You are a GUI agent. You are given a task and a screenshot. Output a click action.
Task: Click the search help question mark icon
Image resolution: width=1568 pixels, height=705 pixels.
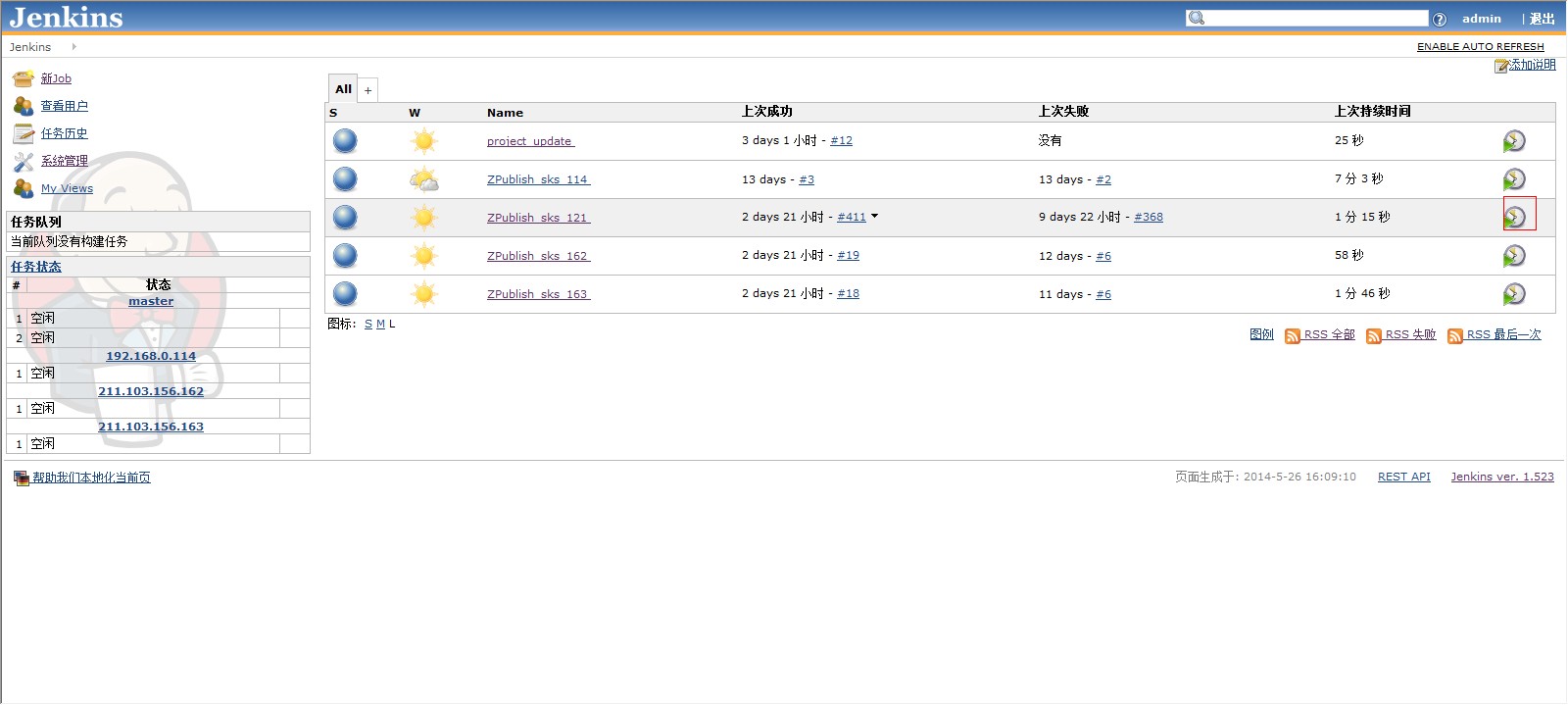click(1439, 19)
